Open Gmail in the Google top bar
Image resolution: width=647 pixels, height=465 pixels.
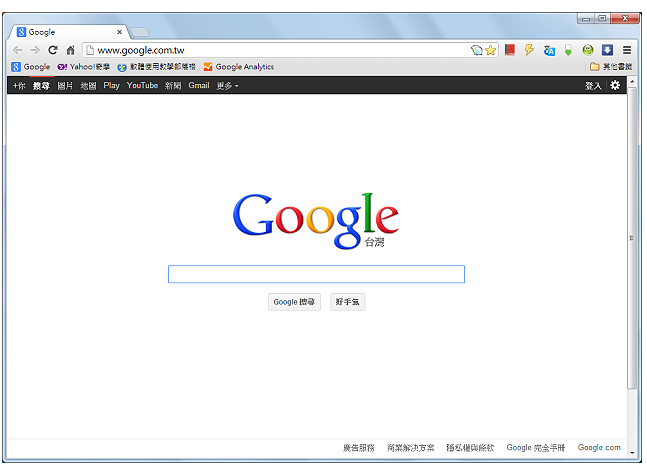pos(199,85)
